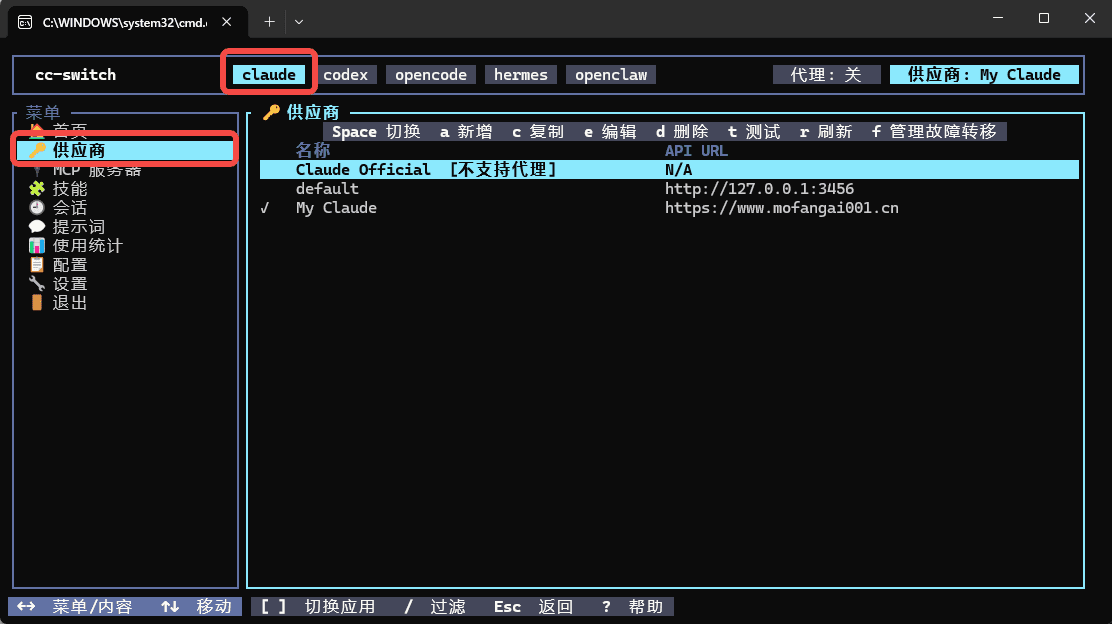Click the c 复制 action
Image resolution: width=1112 pixels, height=624 pixels.
(538, 132)
